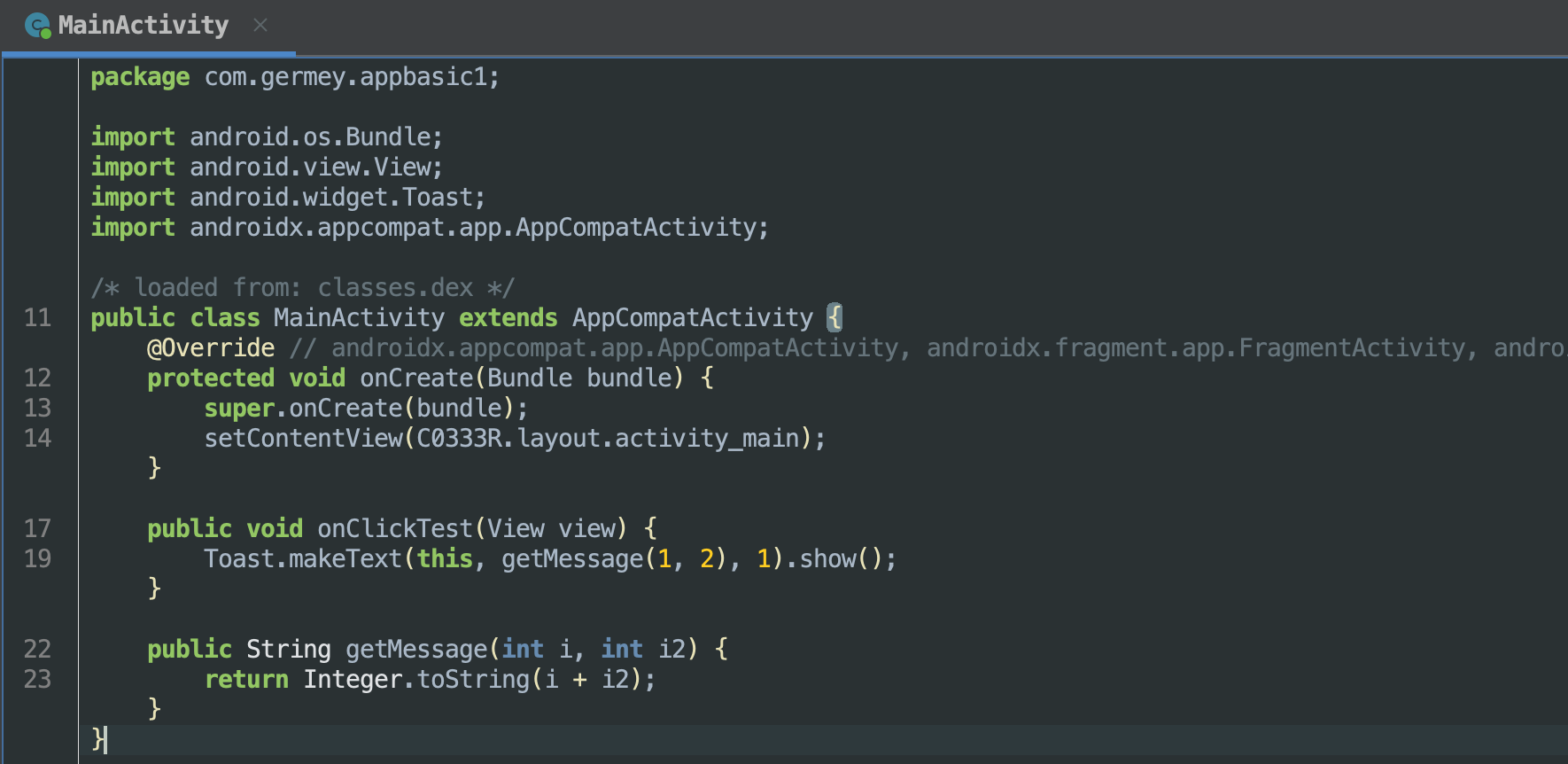The height and width of the screenshot is (764, 1568).
Task: Switch to the MainActivity tab
Action: click(x=143, y=26)
